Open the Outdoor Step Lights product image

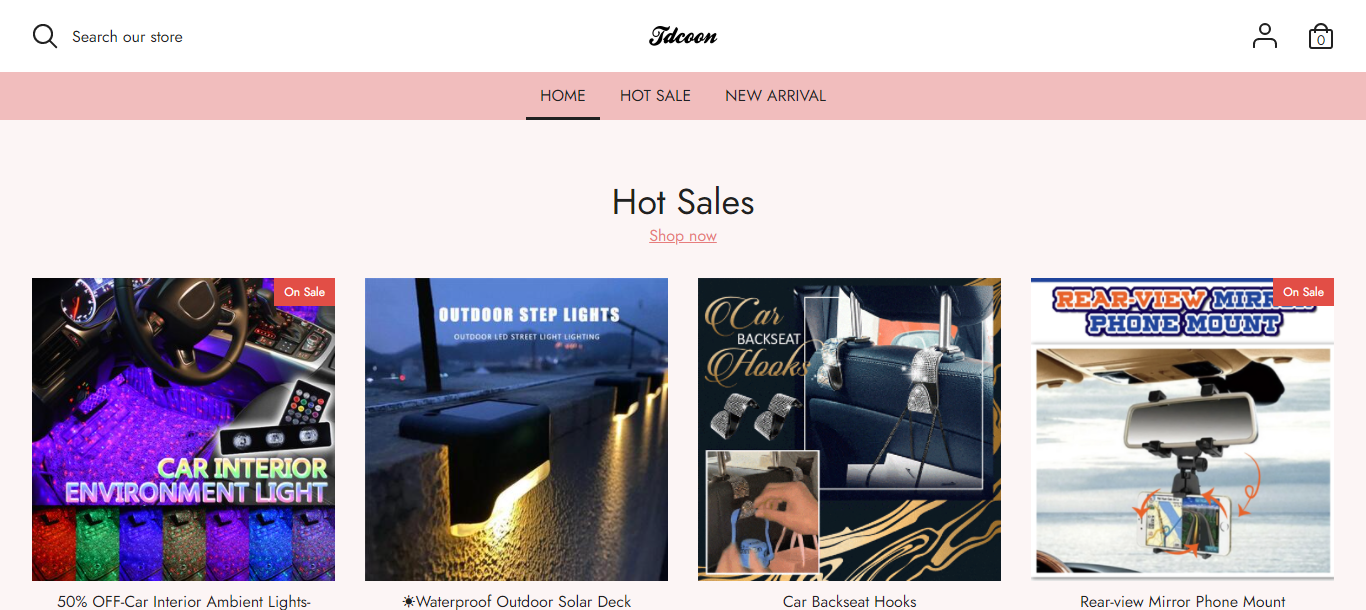click(x=516, y=429)
